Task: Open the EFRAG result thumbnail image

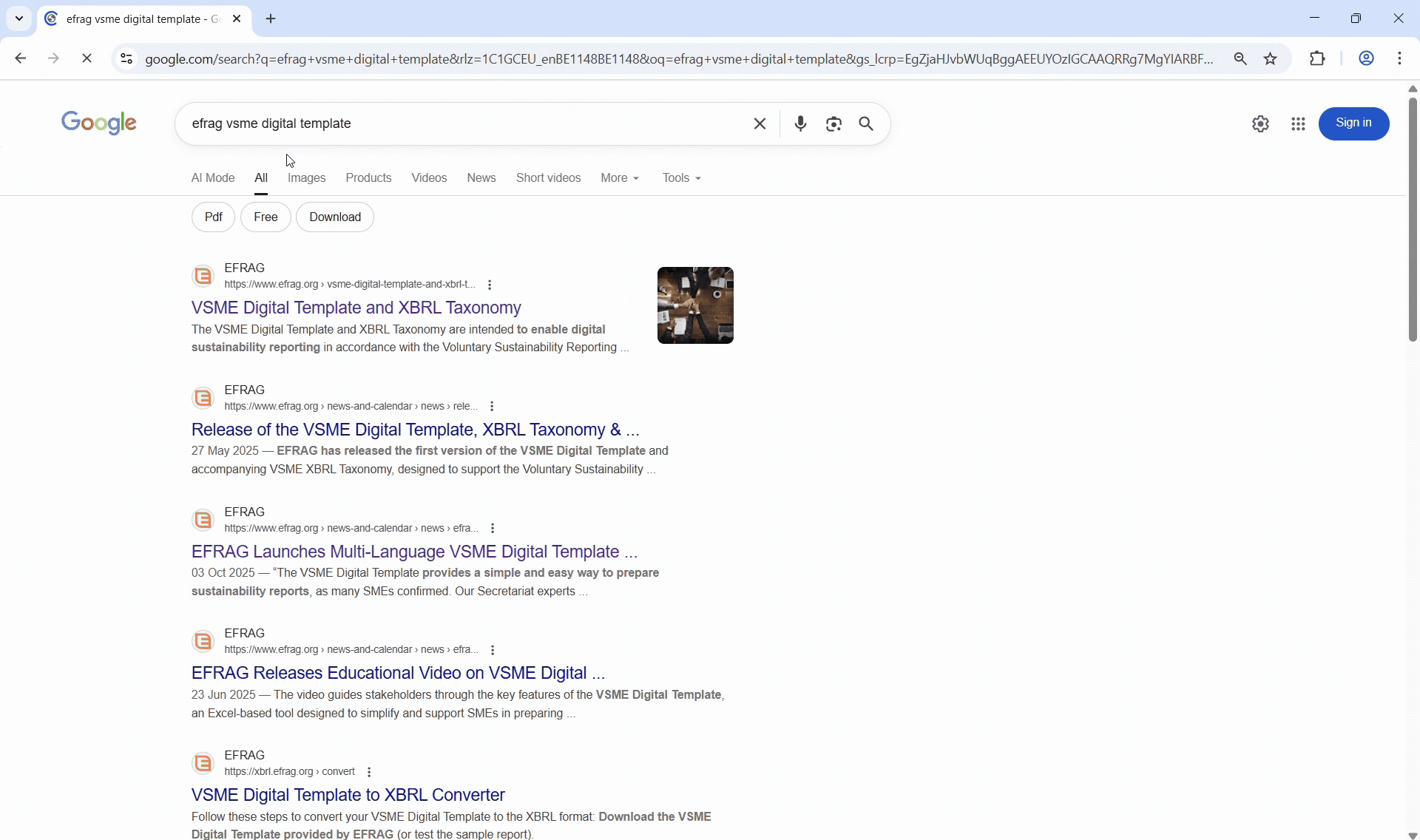Action: 695,305
